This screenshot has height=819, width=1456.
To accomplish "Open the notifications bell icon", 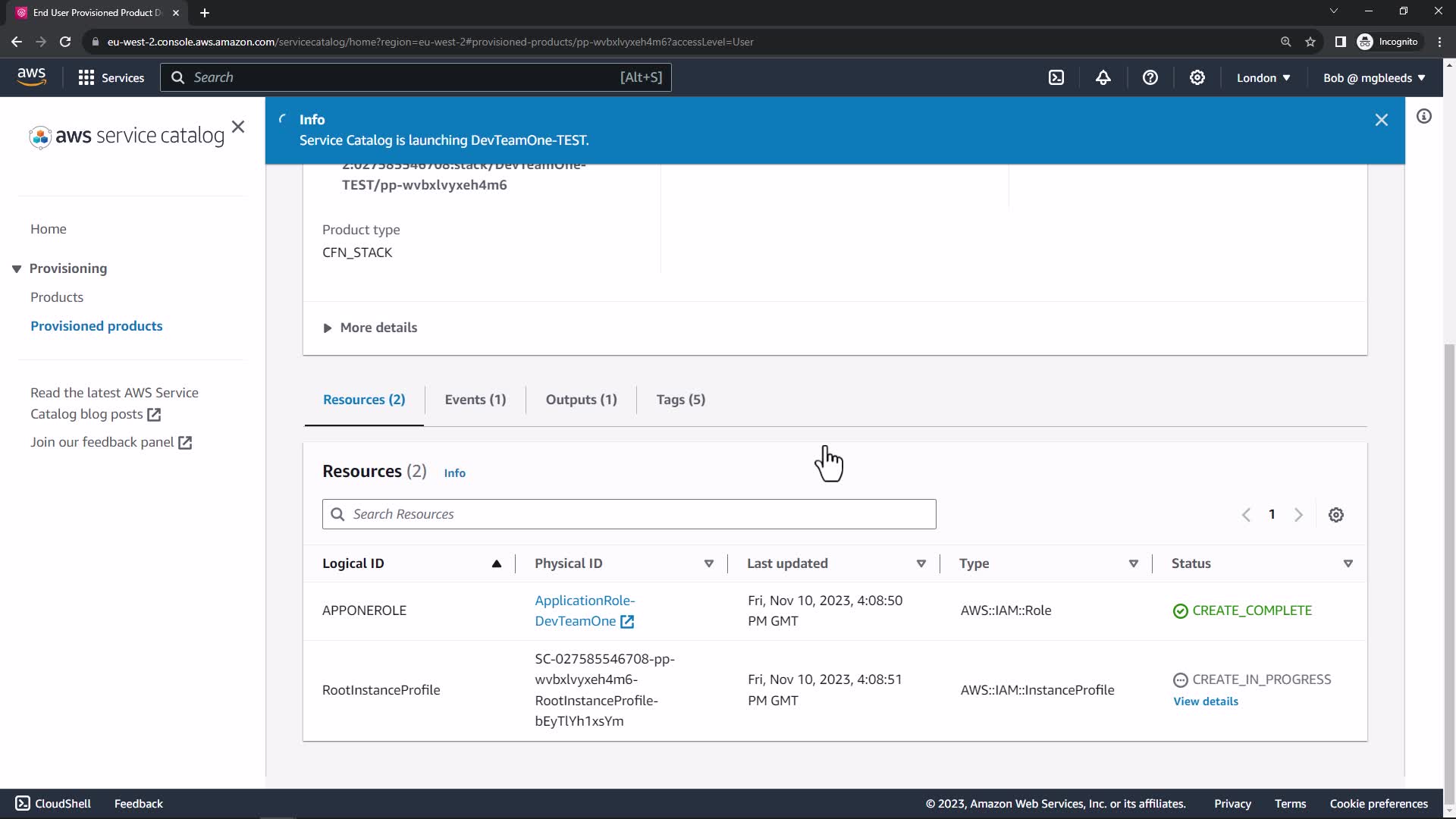I will click(1103, 77).
